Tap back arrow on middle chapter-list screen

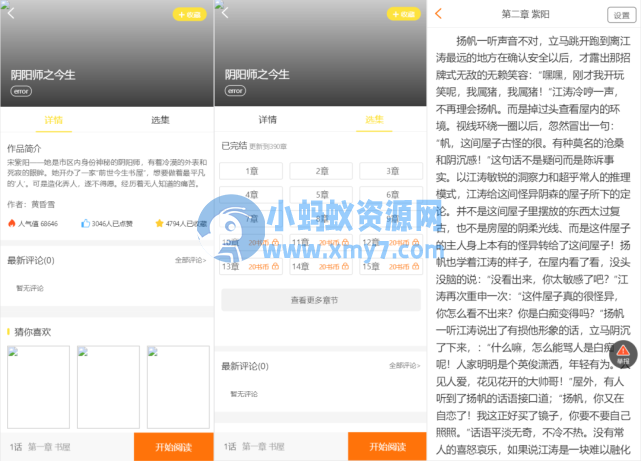pyautogui.click(x=225, y=13)
